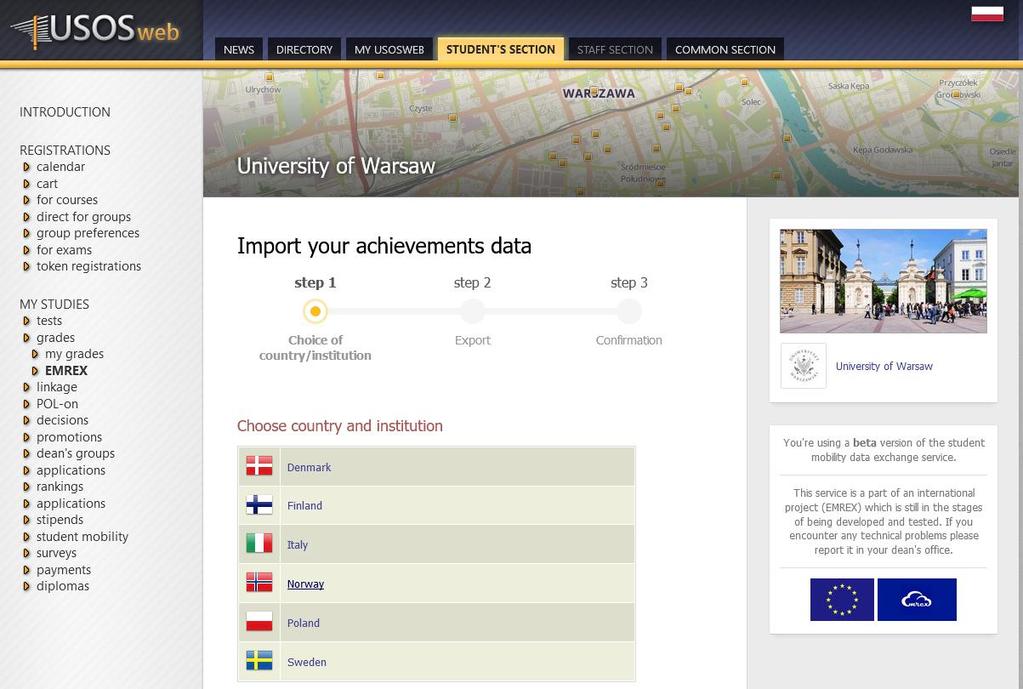Click the arrow bullet beside linkage
The width and height of the screenshot is (1023, 689).
pos(26,388)
